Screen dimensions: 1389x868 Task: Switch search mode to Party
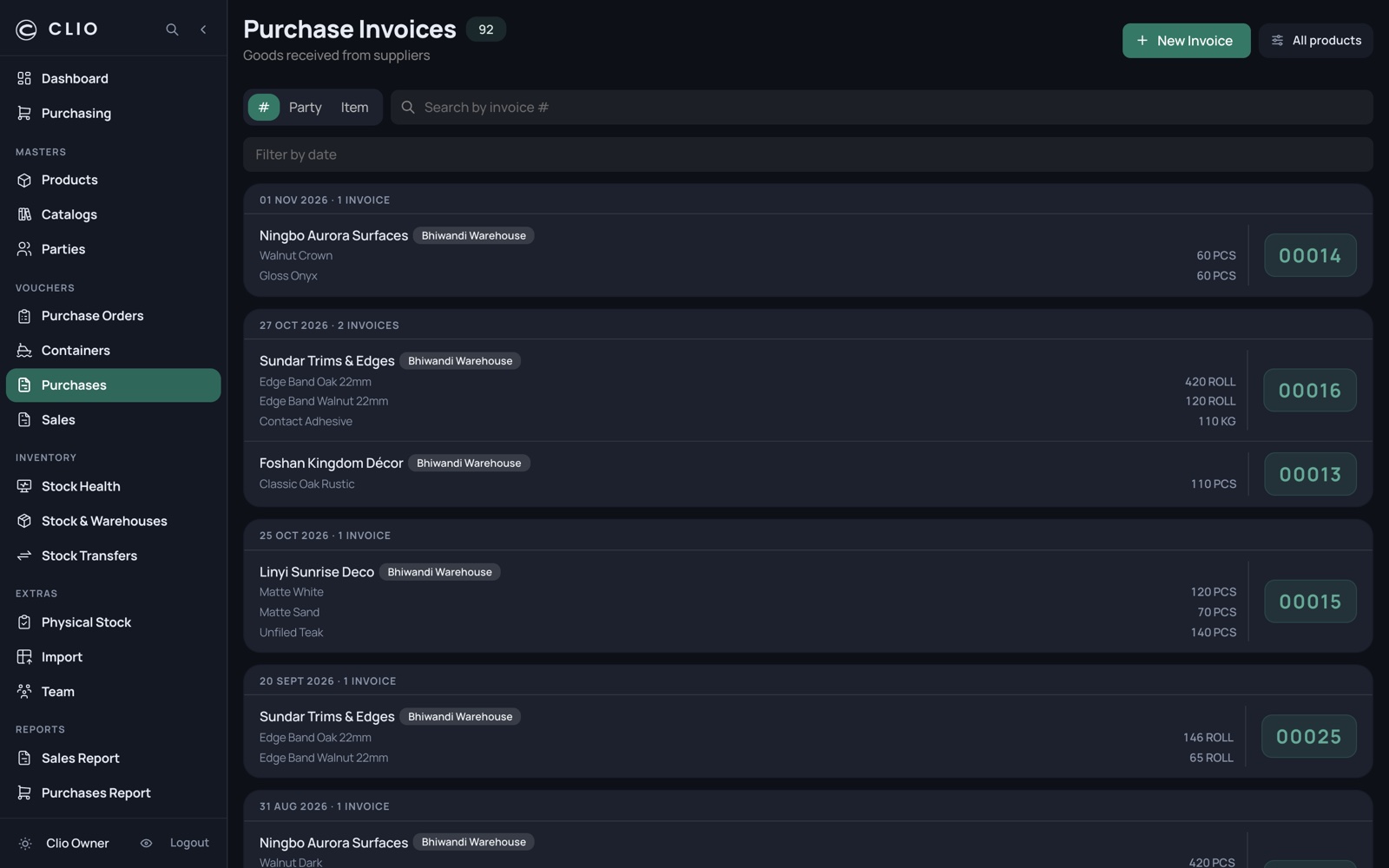[x=305, y=108]
